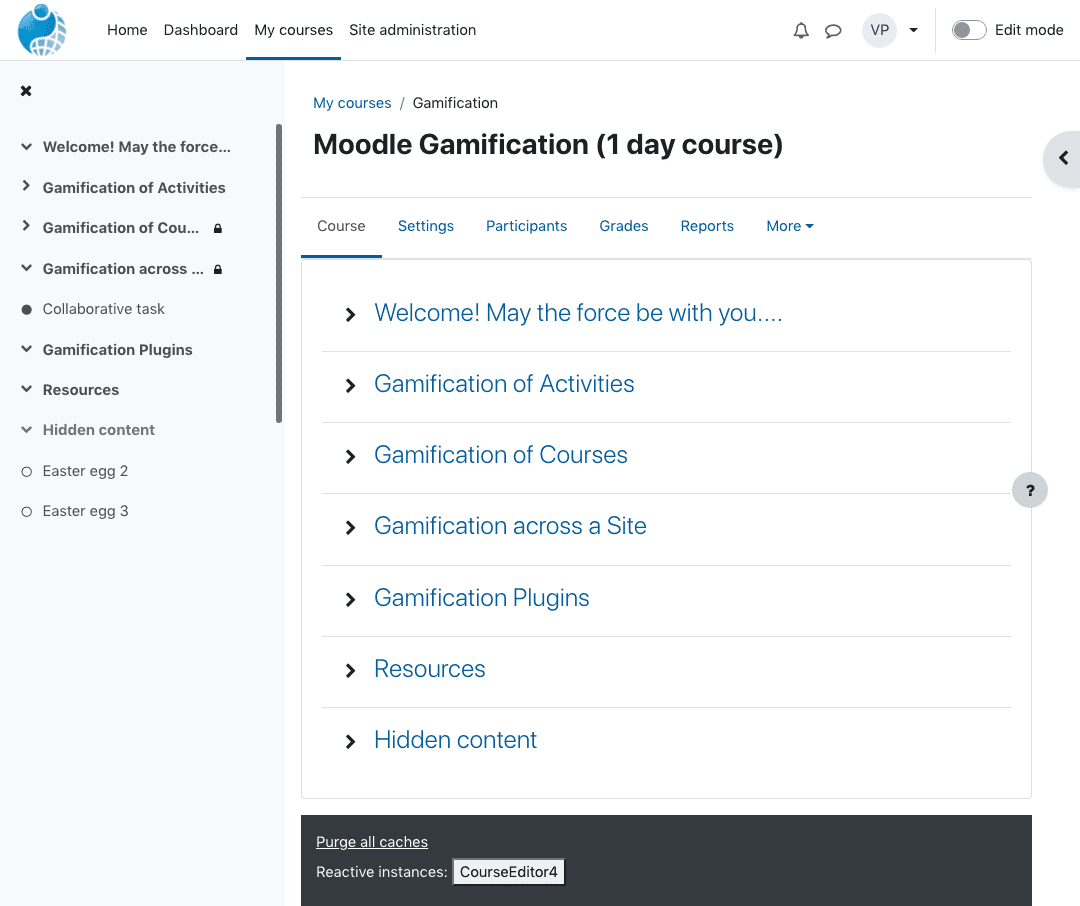The image size is (1080, 906).
Task: Click the VP user avatar
Action: (880, 30)
